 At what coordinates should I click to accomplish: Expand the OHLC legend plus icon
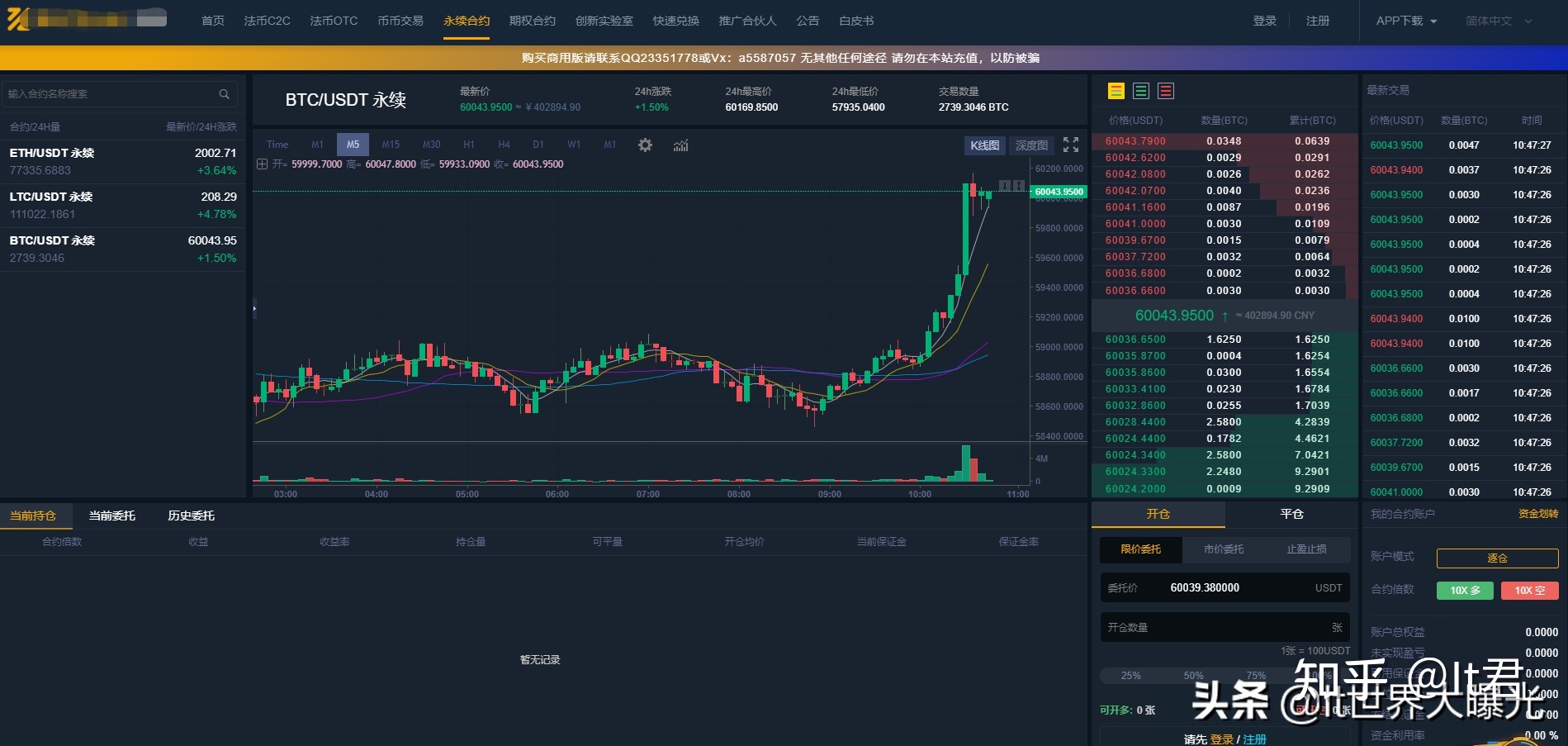(262, 164)
